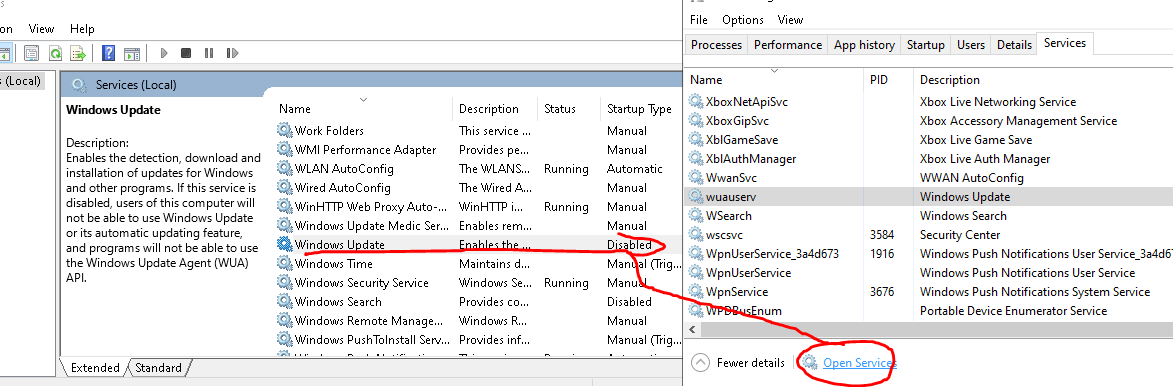1173x387 pixels.
Task: Sort services by Startup Type column header
Action: click(x=641, y=109)
